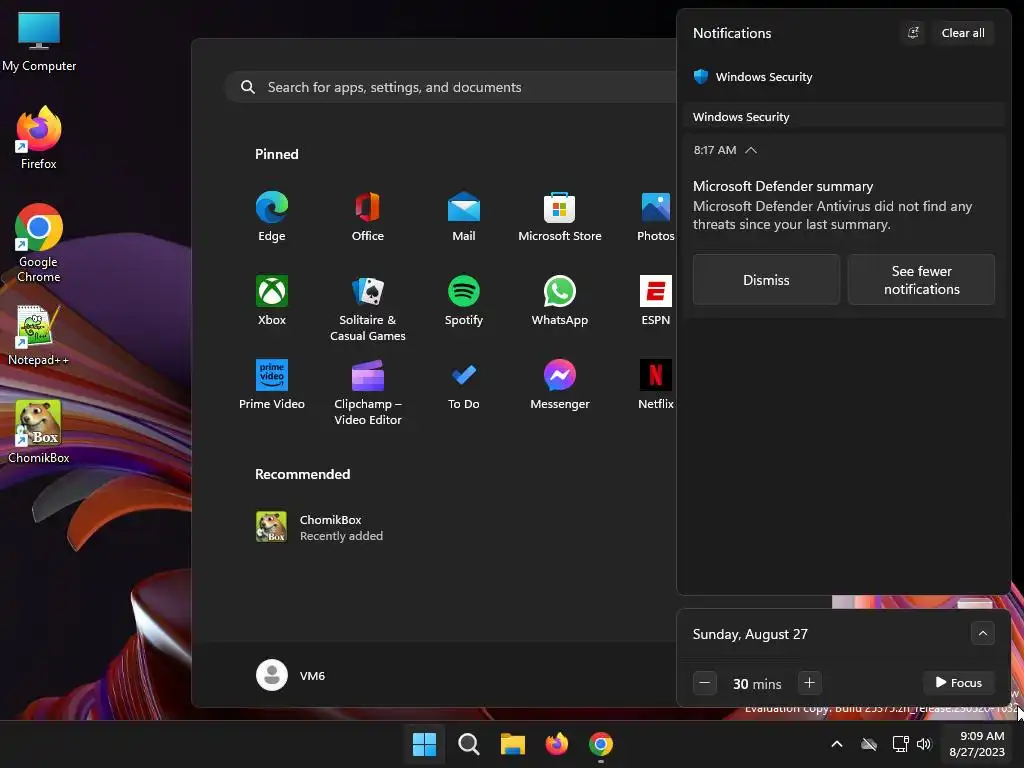
Task: Click the Sunday, August 27 date
Action: point(750,634)
